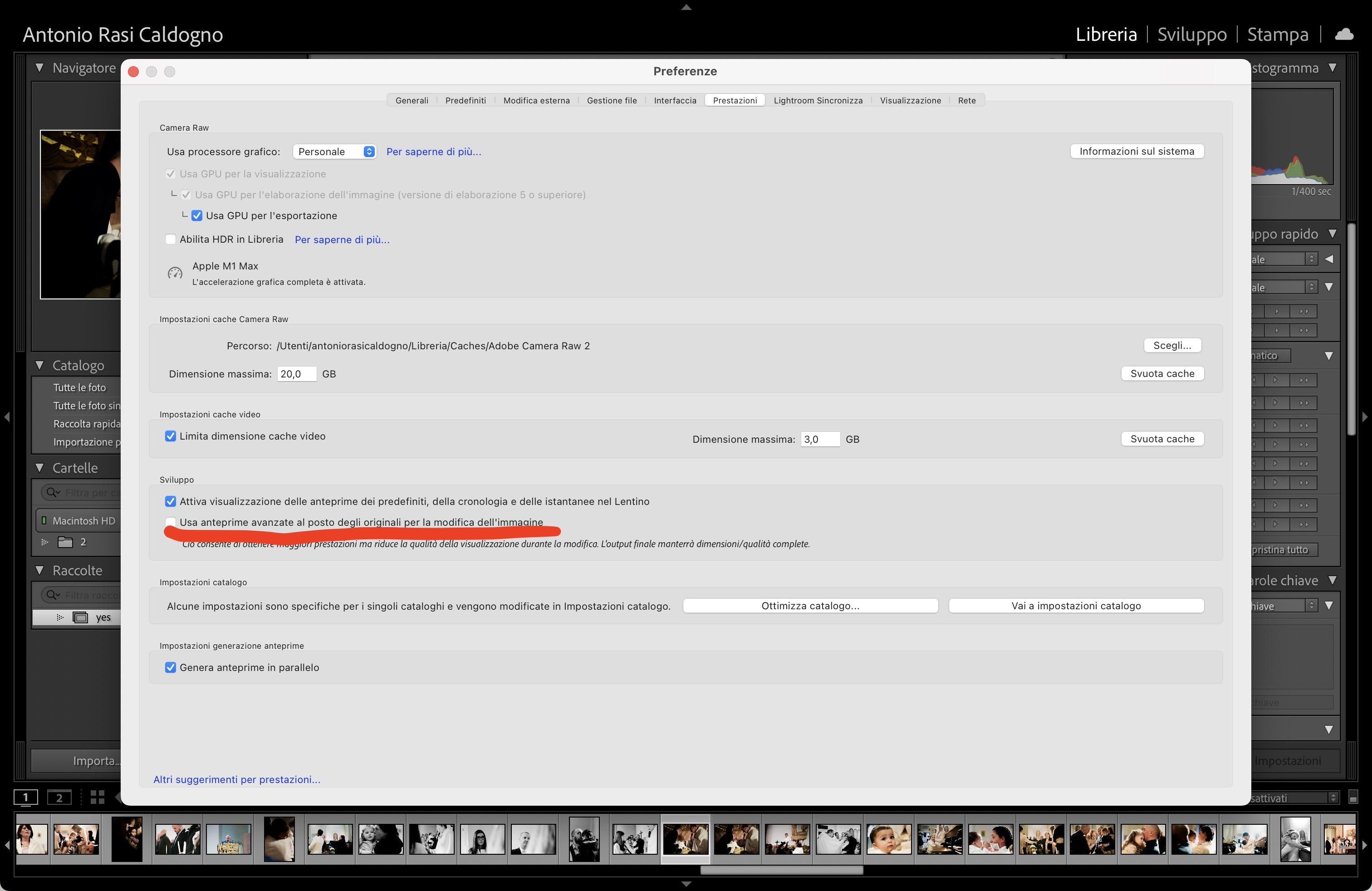
Task: Collapse the Catalogo panel
Action: [x=40, y=365]
